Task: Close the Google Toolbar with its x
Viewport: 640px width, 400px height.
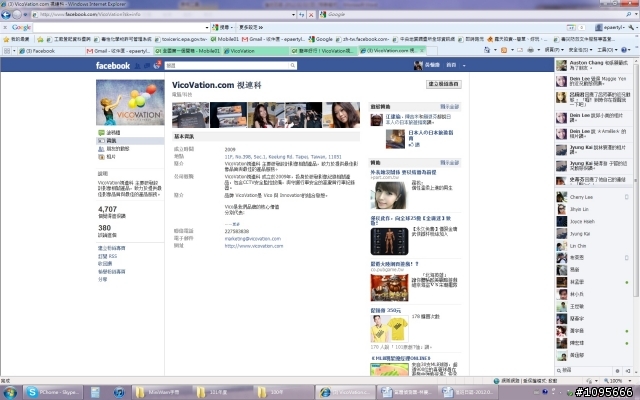Action: pyautogui.click(x=5, y=27)
